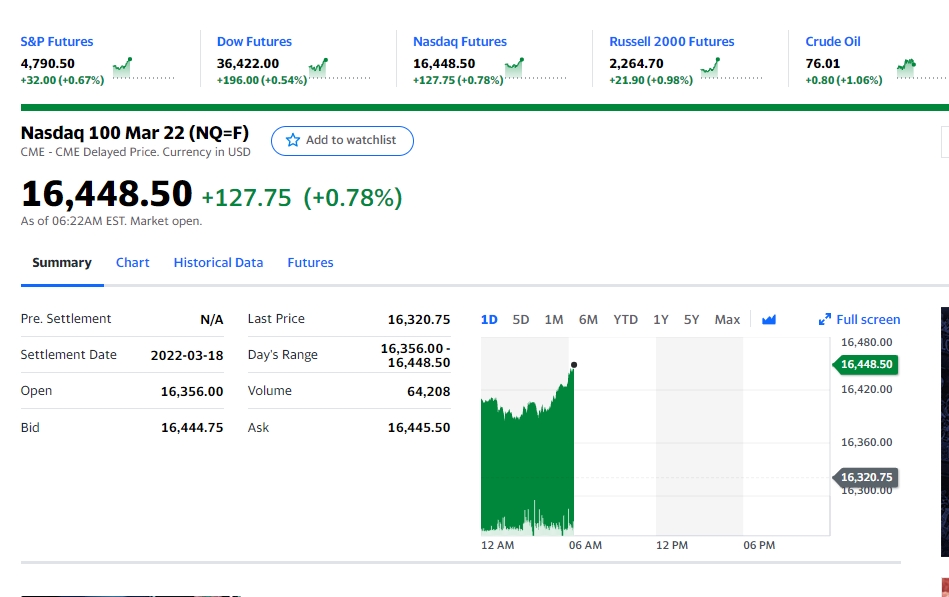Click the star icon in Add to watchlist
This screenshot has height=597, width=949.
[x=293, y=140]
